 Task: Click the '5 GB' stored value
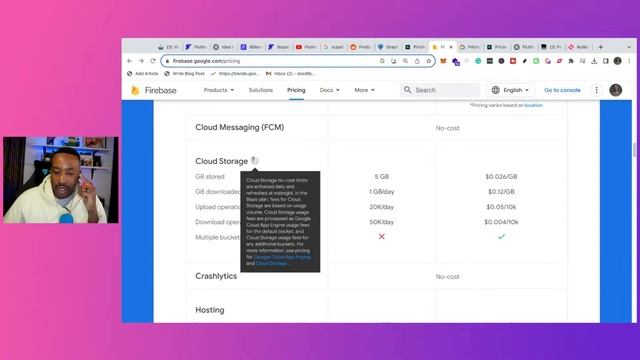[382, 177]
